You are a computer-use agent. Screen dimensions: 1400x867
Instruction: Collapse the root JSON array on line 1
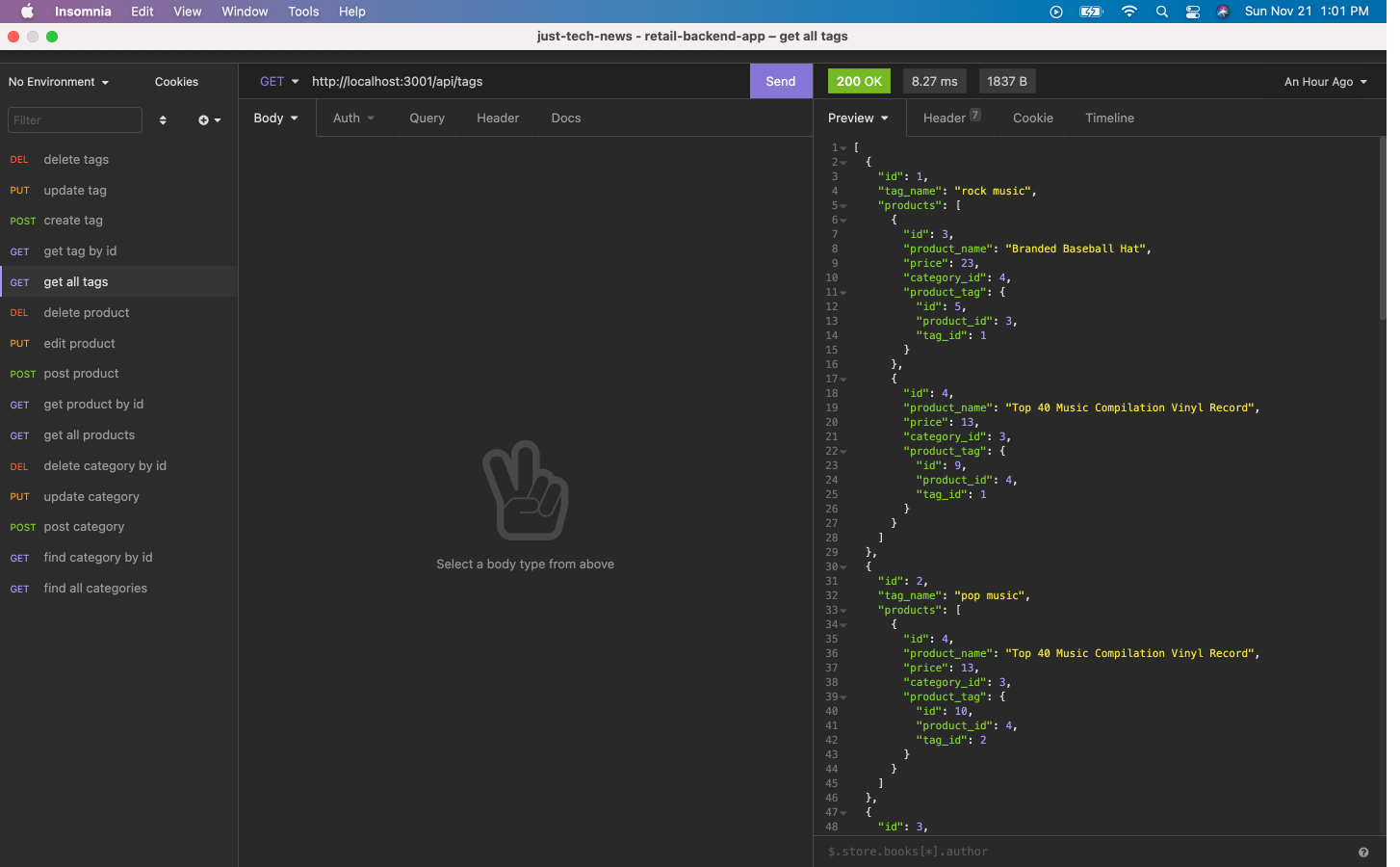click(843, 147)
